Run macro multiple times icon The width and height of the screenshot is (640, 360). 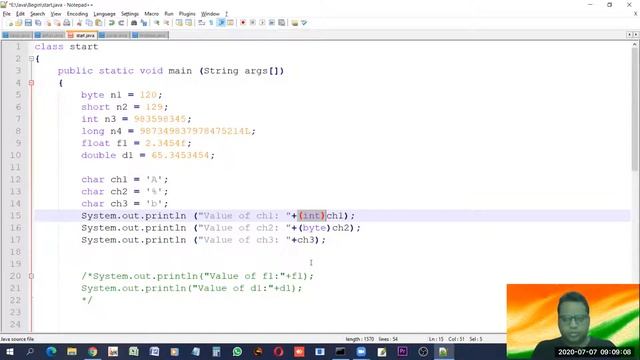coord(272,23)
